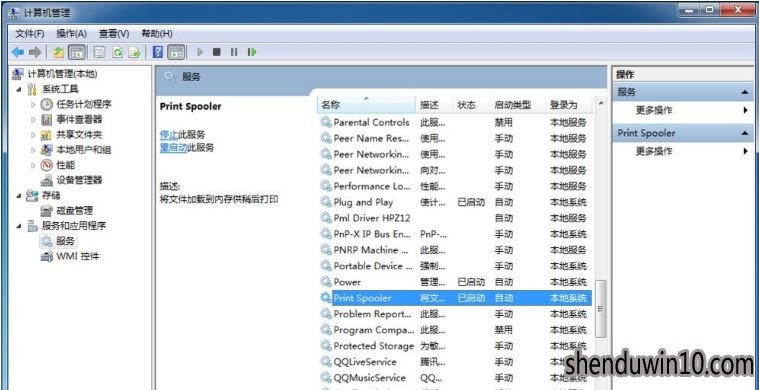Select the PNRP Machine service row

pos(456,250)
